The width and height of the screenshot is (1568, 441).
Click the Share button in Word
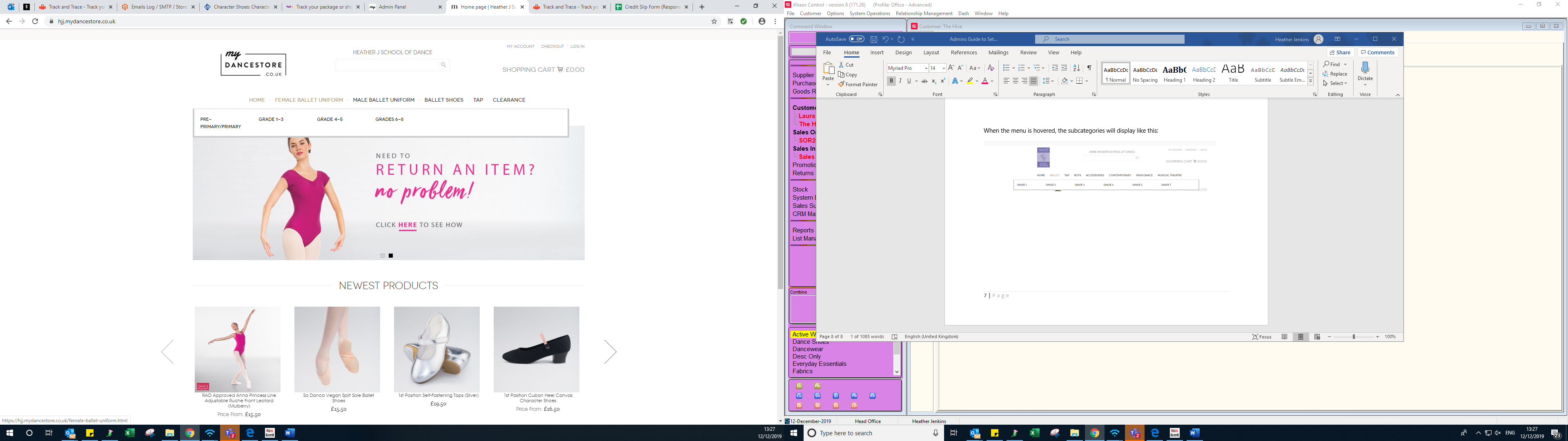click(x=1340, y=52)
